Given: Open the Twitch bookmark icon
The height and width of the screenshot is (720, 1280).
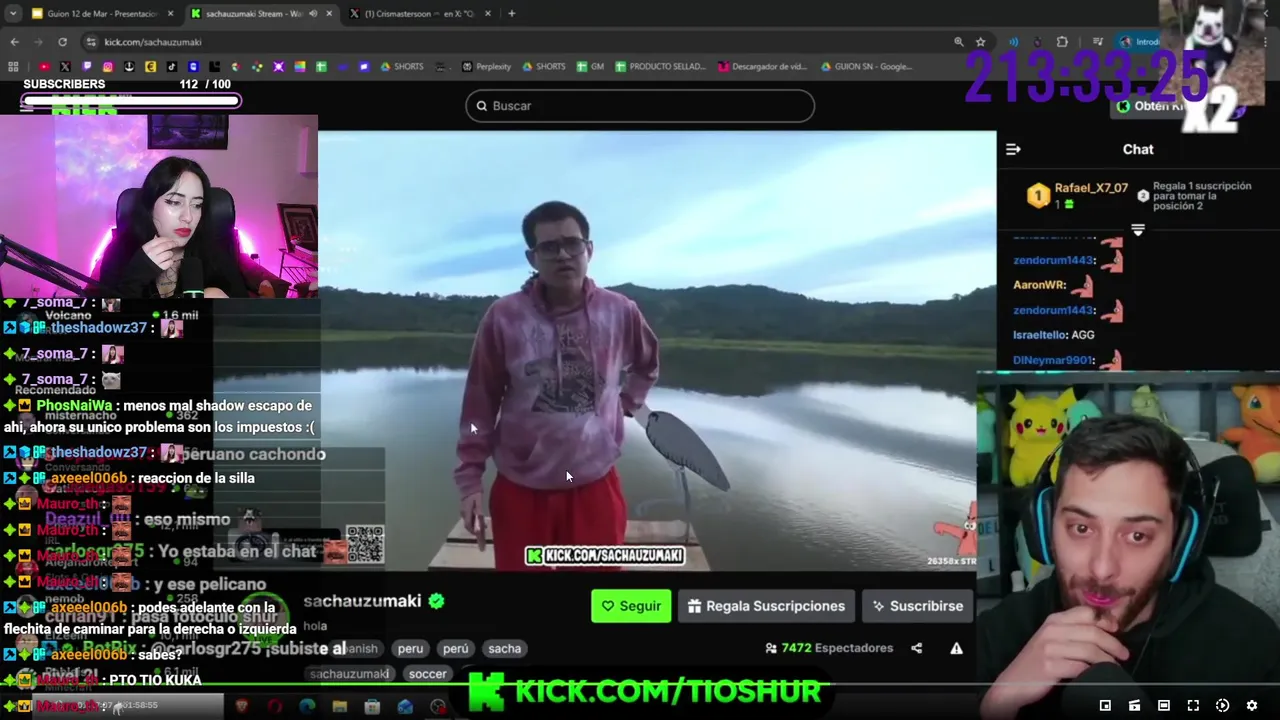Looking at the screenshot, I should tap(87, 67).
